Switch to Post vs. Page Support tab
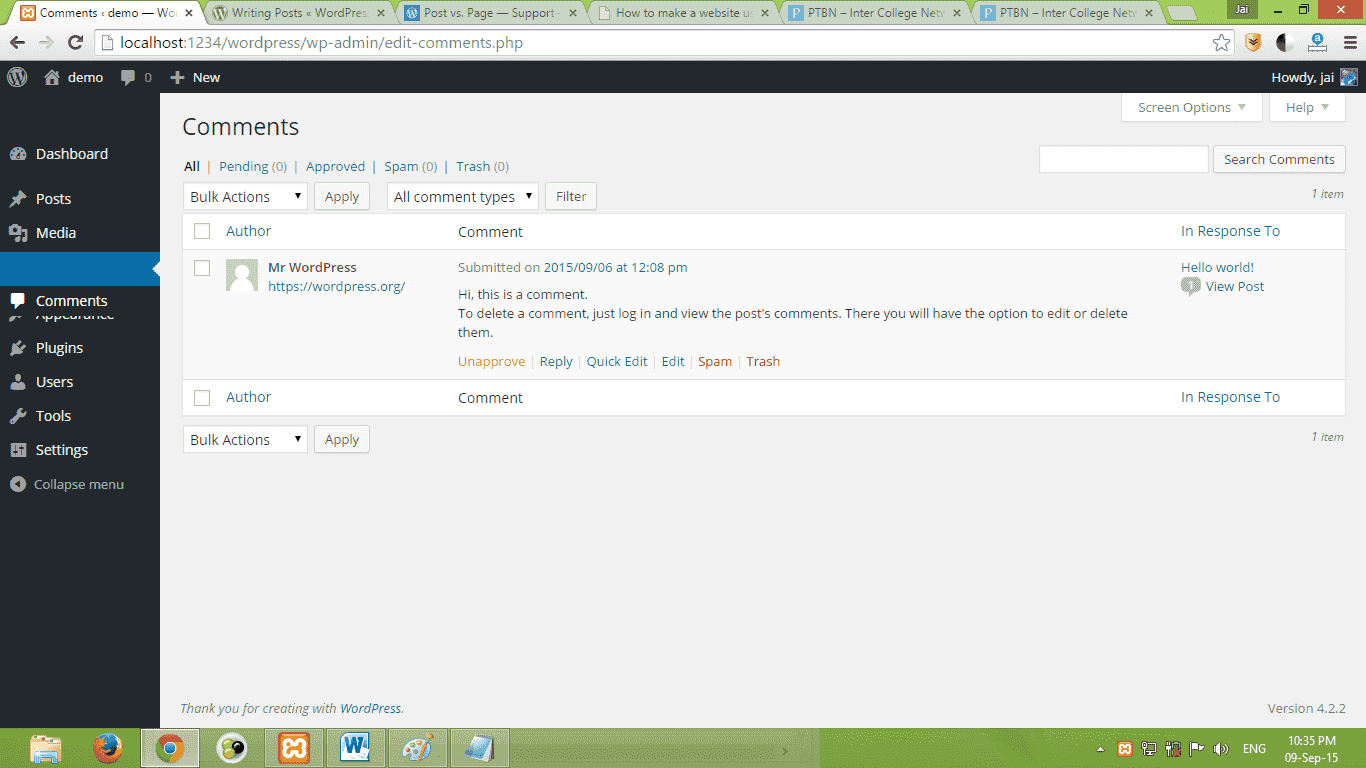This screenshot has width=1366, height=768. point(488,13)
